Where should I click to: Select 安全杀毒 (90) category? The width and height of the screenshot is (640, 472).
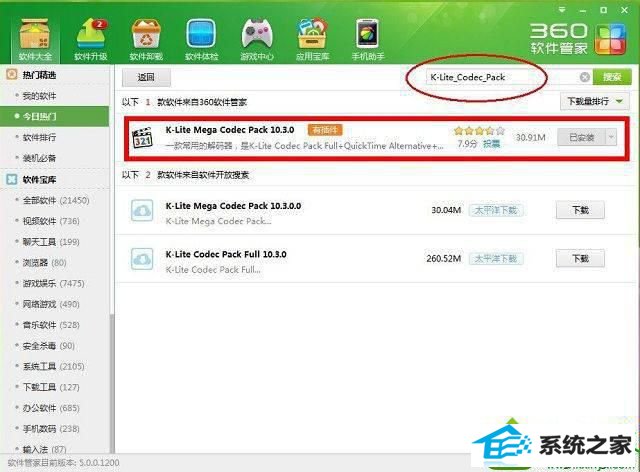[48, 346]
